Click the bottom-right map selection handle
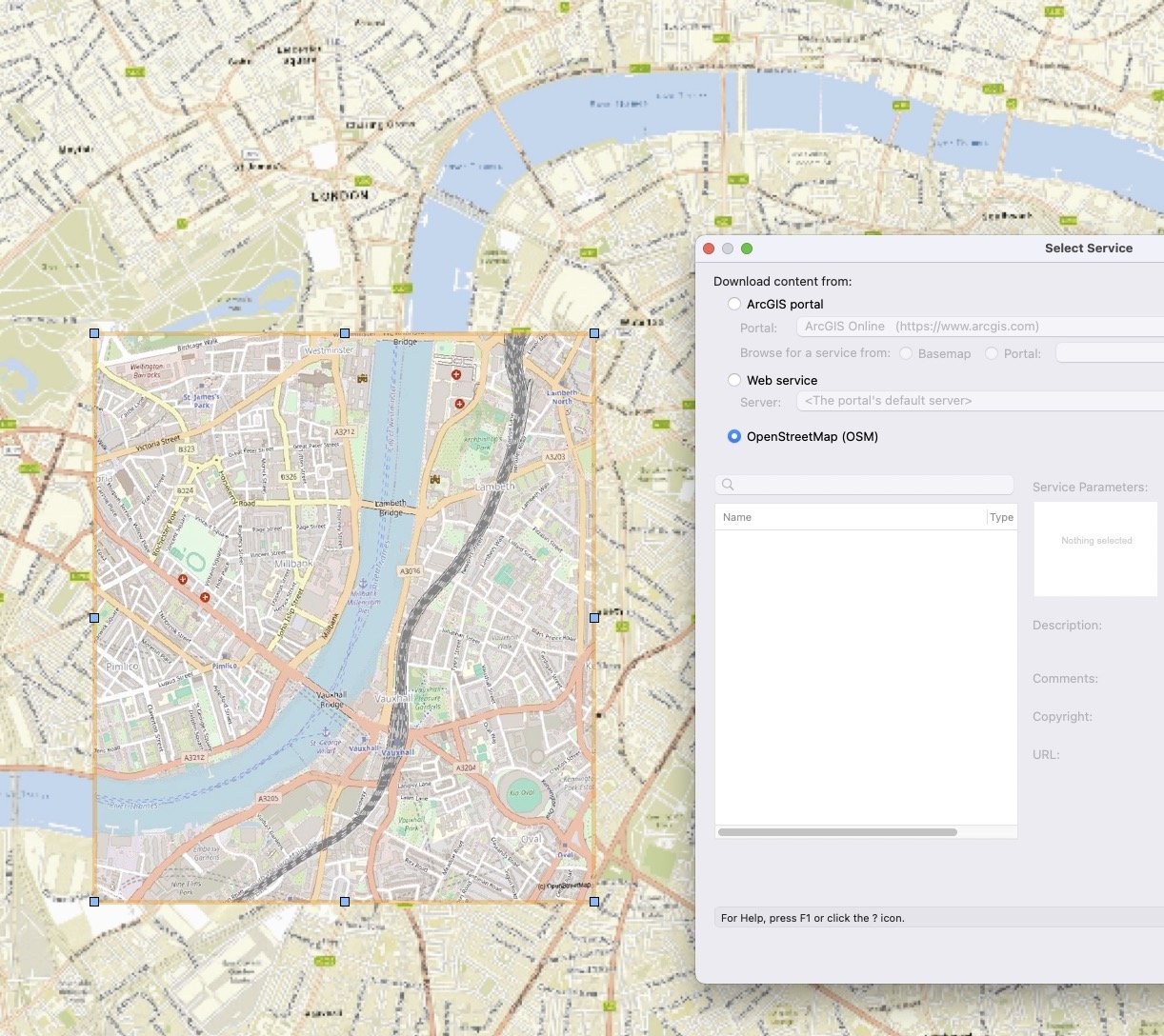Image resolution: width=1164 pixels, height=1036 pixels. coord(594,901)
